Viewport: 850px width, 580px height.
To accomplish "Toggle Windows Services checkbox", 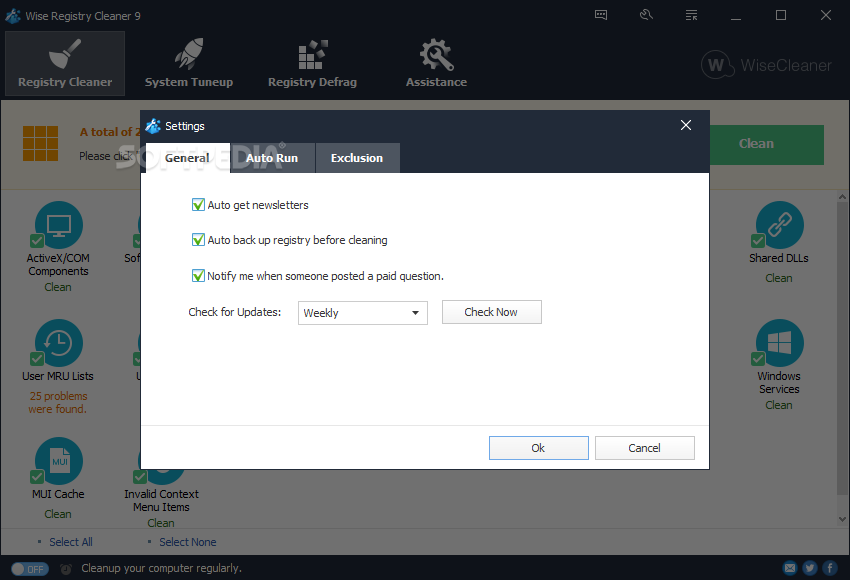I will 758,359.
